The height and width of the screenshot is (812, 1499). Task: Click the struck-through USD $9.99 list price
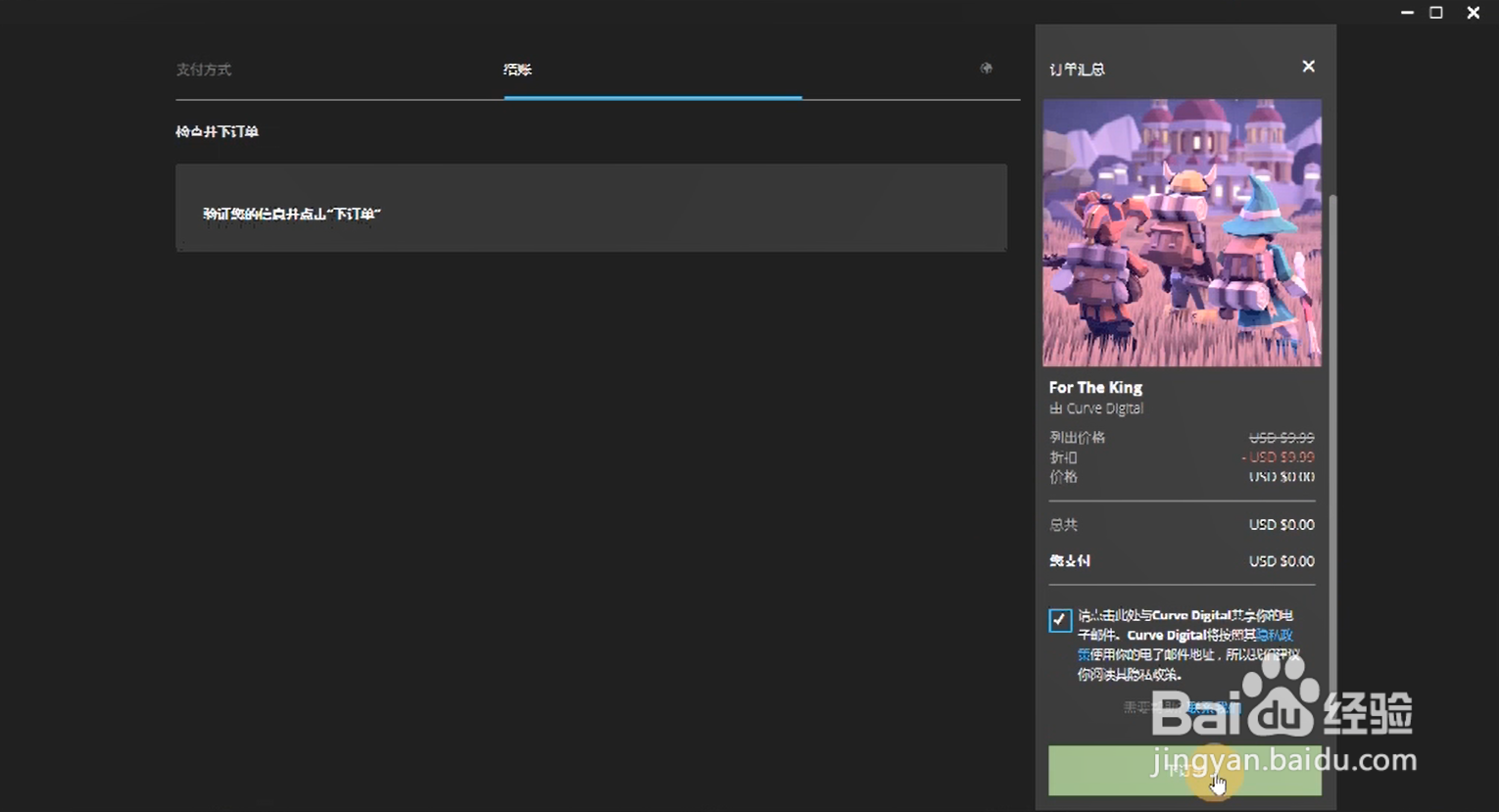[x=1281, y=438]
